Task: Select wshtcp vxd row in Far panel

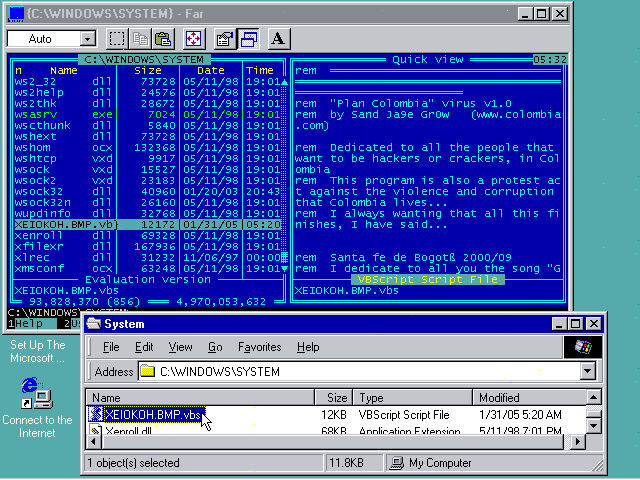Action: point(147,159)
